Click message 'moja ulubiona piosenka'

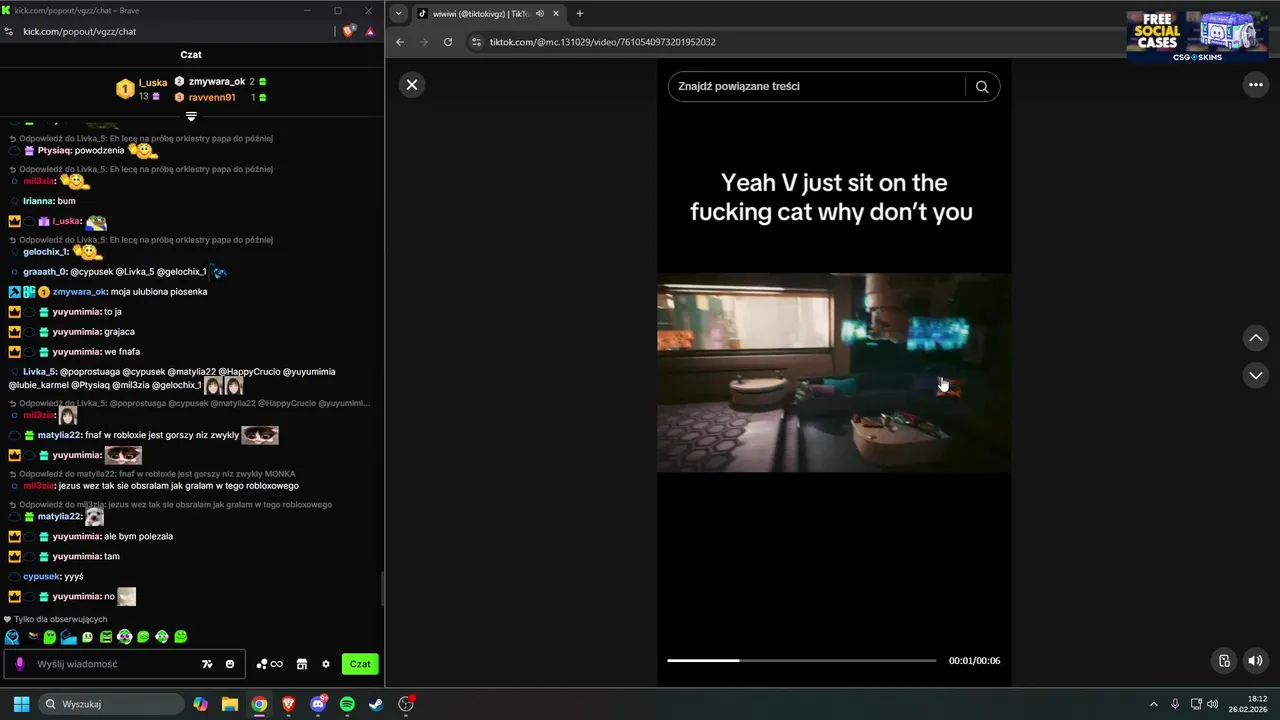(159, 292)
